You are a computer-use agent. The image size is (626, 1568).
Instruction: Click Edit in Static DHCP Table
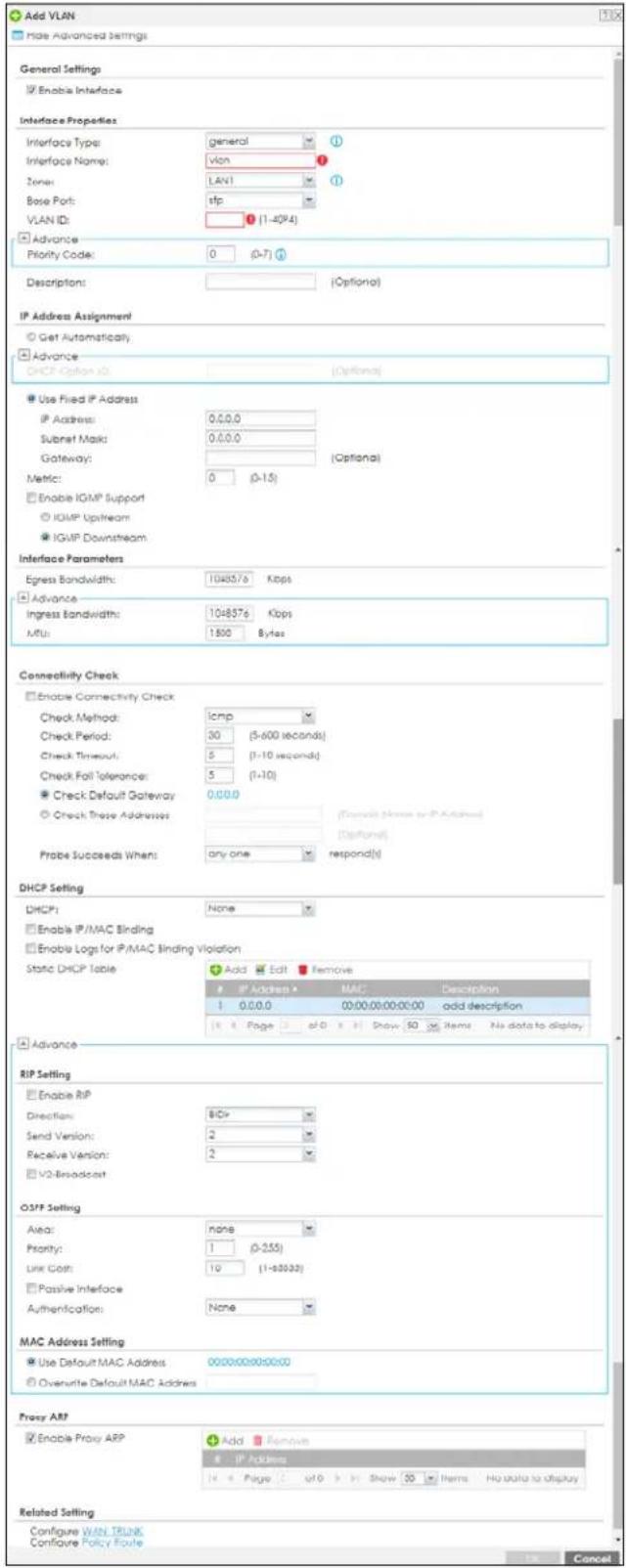pyautogui.click(x=270, y=970)
